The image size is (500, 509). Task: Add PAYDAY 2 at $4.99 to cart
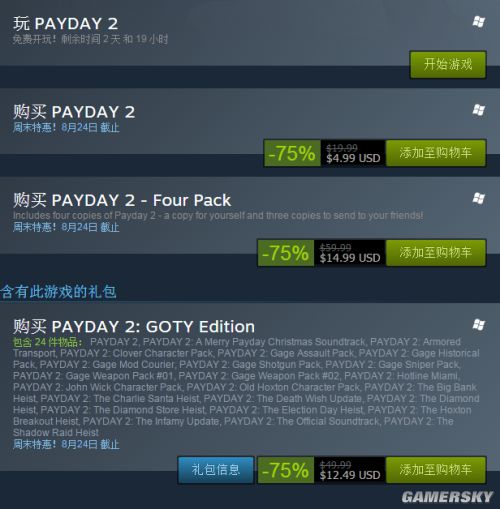point(436,153)
